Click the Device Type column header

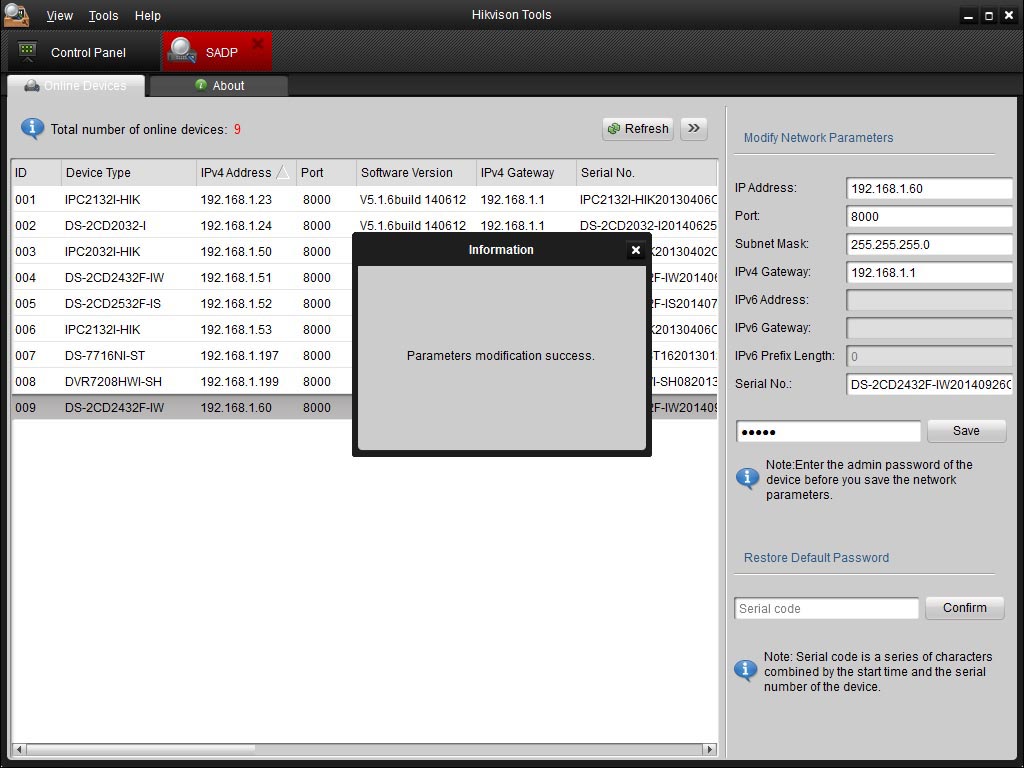tap(129, 172)
